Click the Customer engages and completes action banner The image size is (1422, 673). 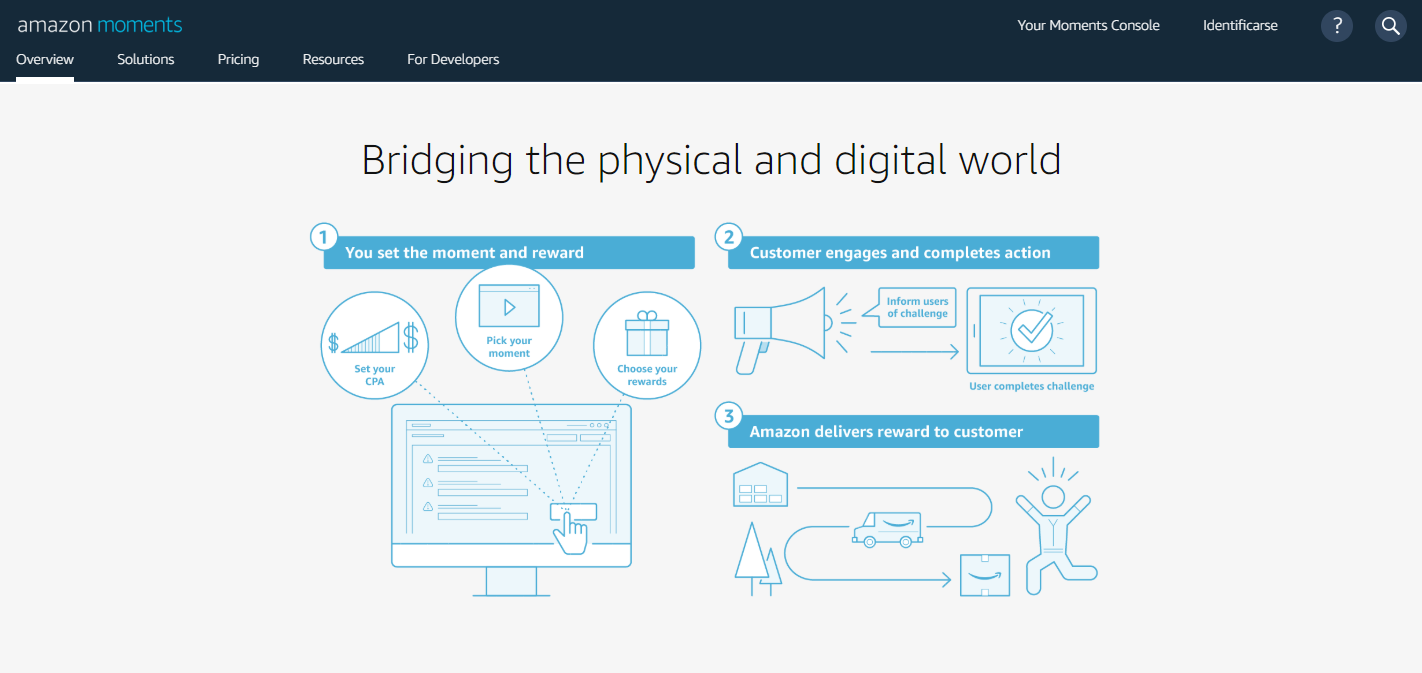914,253
